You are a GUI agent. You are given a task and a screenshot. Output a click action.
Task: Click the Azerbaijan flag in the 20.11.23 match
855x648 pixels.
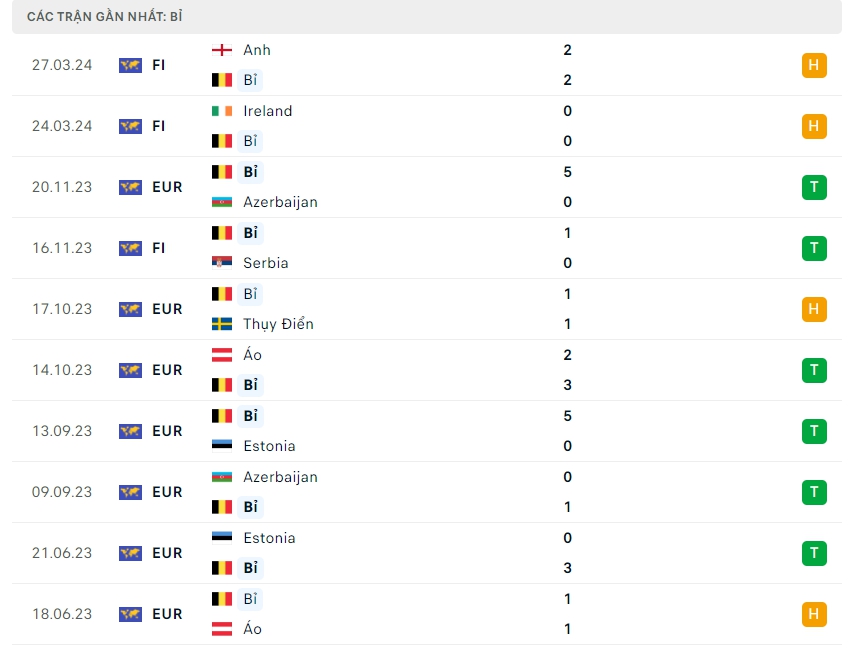(222, 202)
